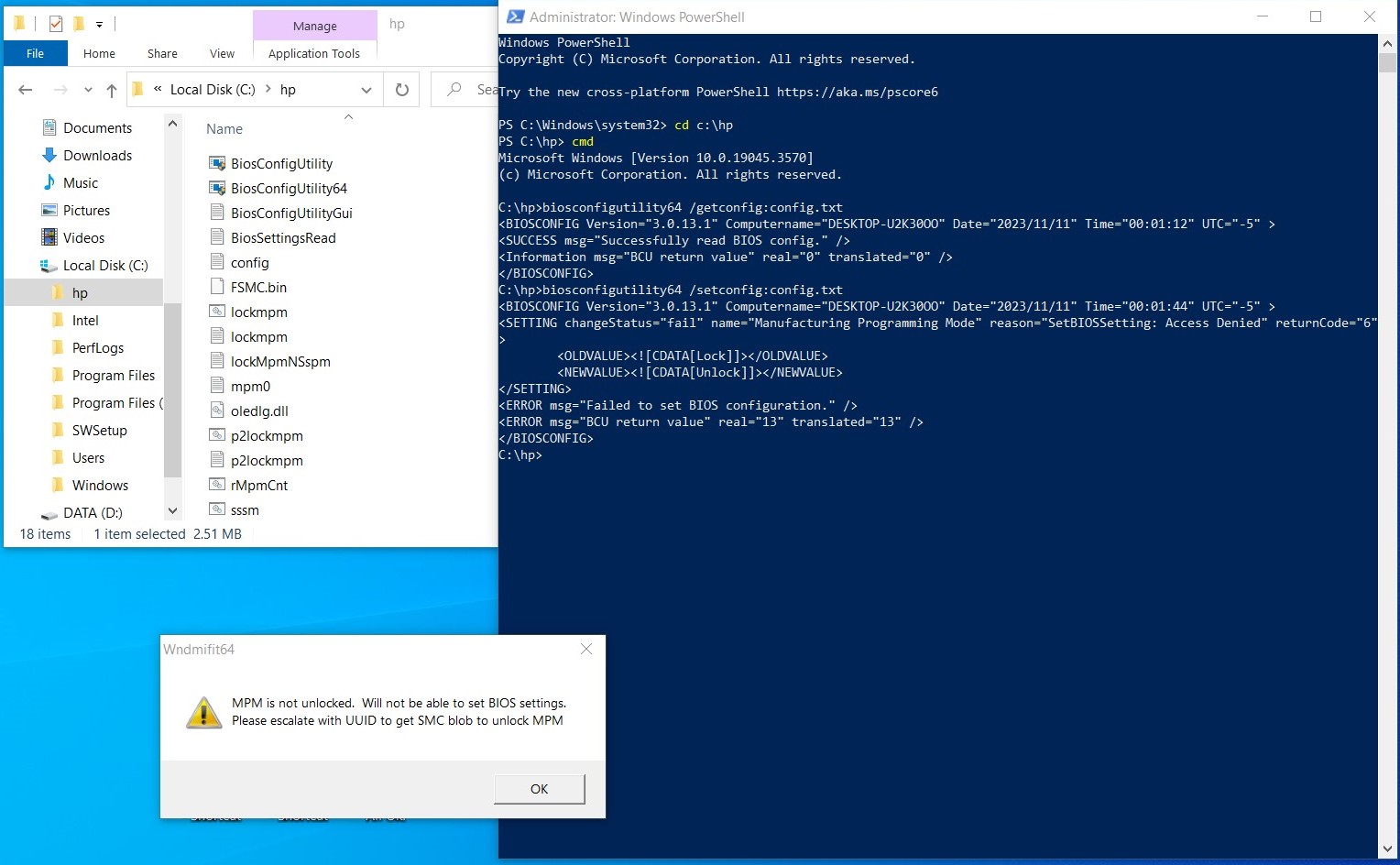
Task: Click the rMpmCnt batch file icon
Action: click(217, 485)
